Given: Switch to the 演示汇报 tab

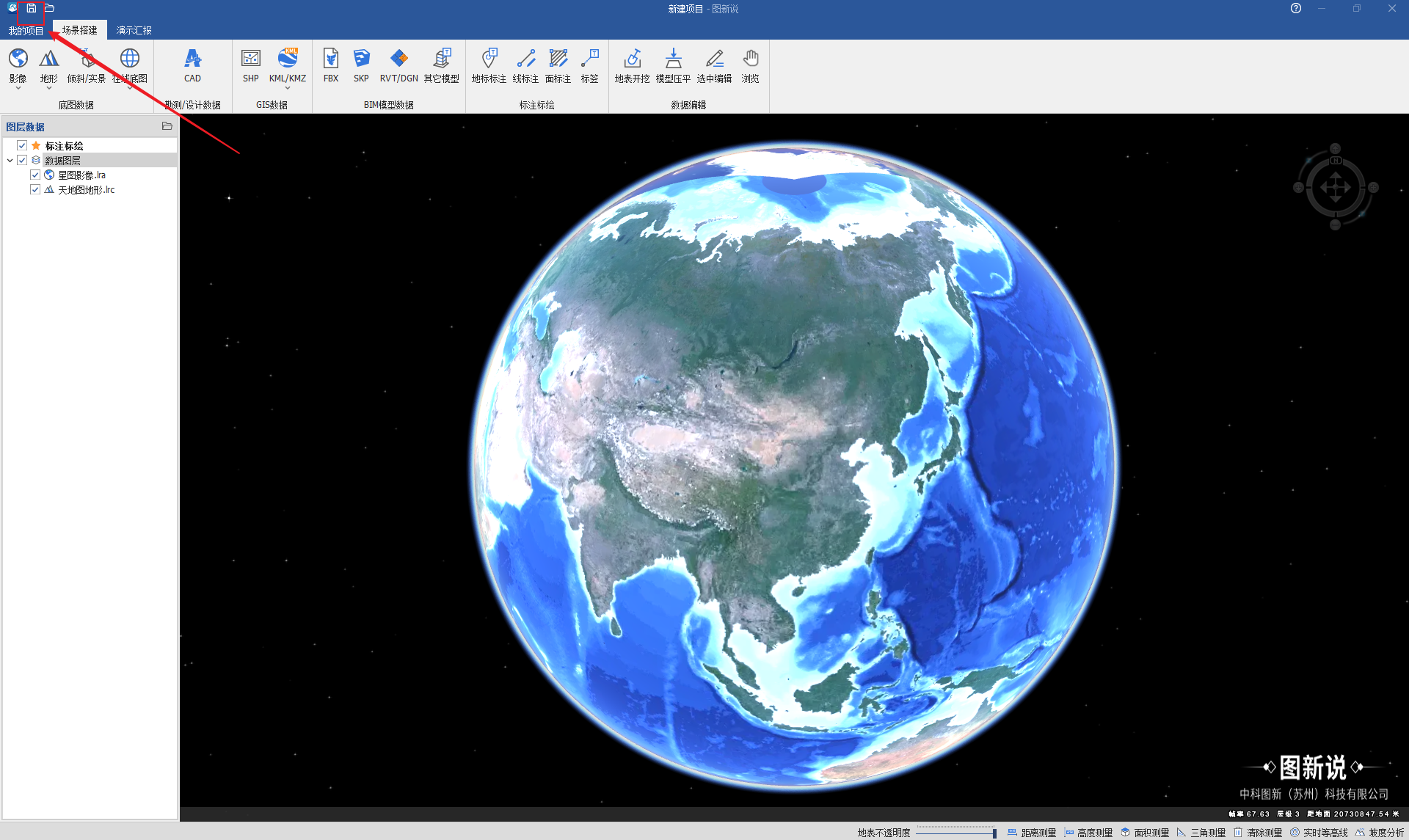Looking at the screenshot, I should (x=134, y=30).
